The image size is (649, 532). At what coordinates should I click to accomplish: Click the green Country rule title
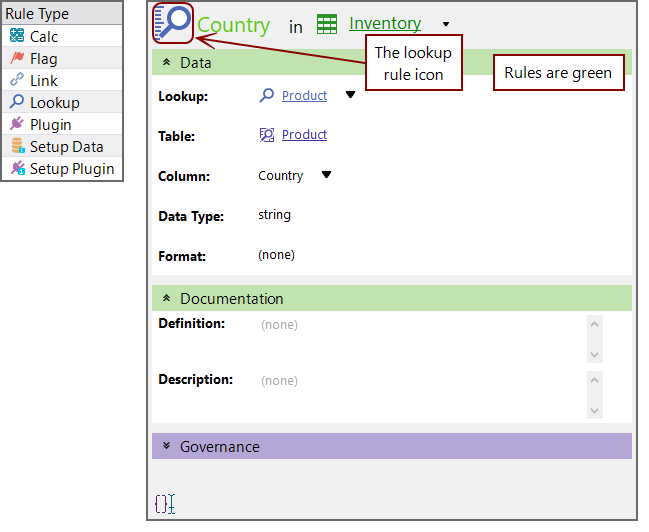[x=233, y=25]
